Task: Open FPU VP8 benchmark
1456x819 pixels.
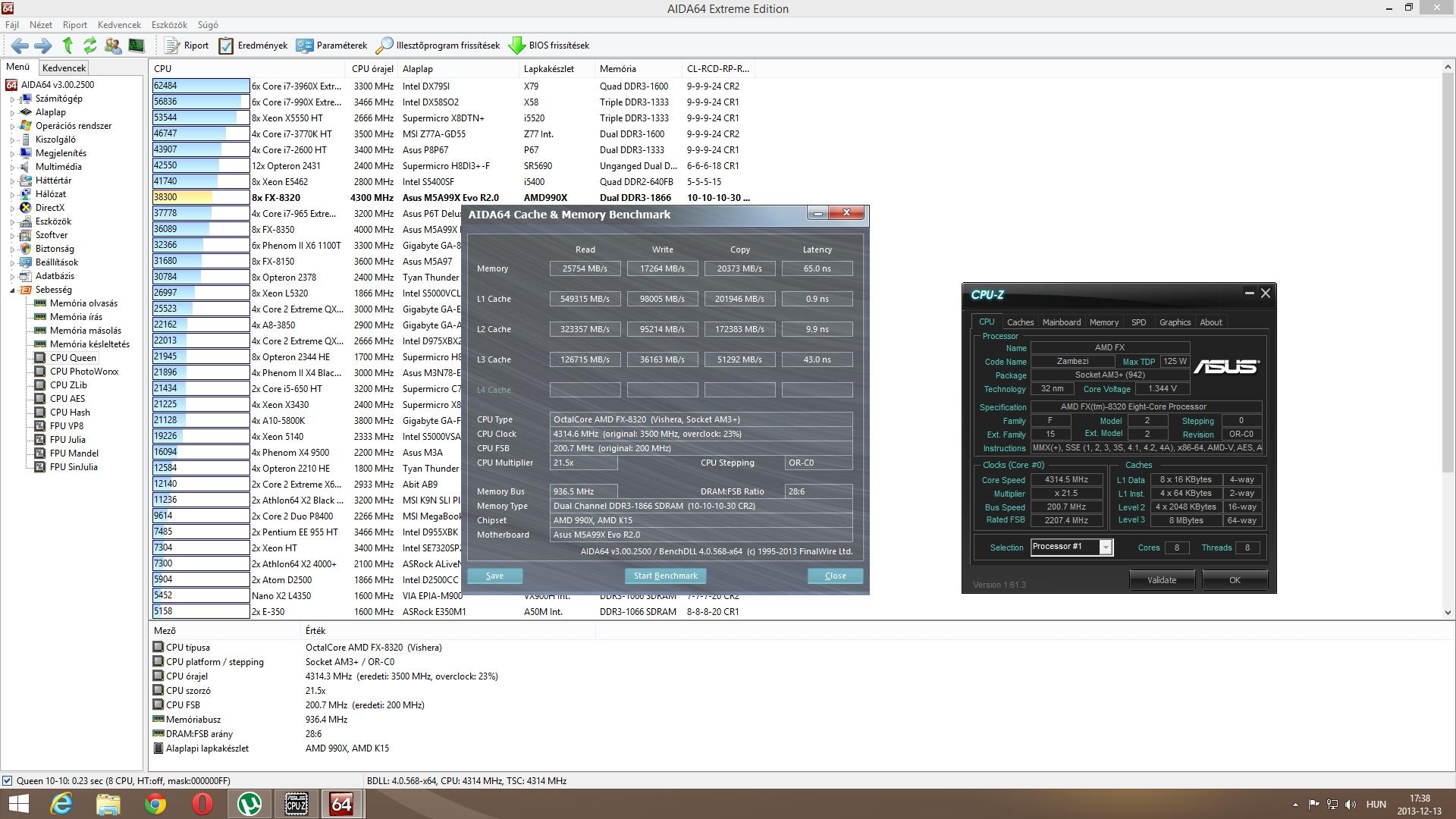Action: coord(67,426)
